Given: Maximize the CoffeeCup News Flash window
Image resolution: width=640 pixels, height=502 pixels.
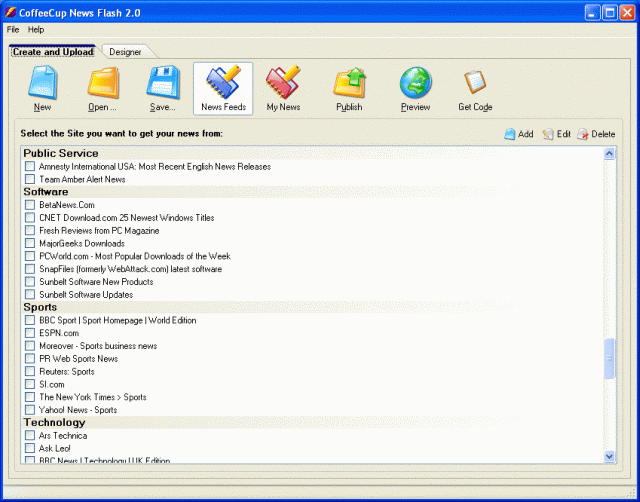Looking at the screenshot, I should [610, 13].
